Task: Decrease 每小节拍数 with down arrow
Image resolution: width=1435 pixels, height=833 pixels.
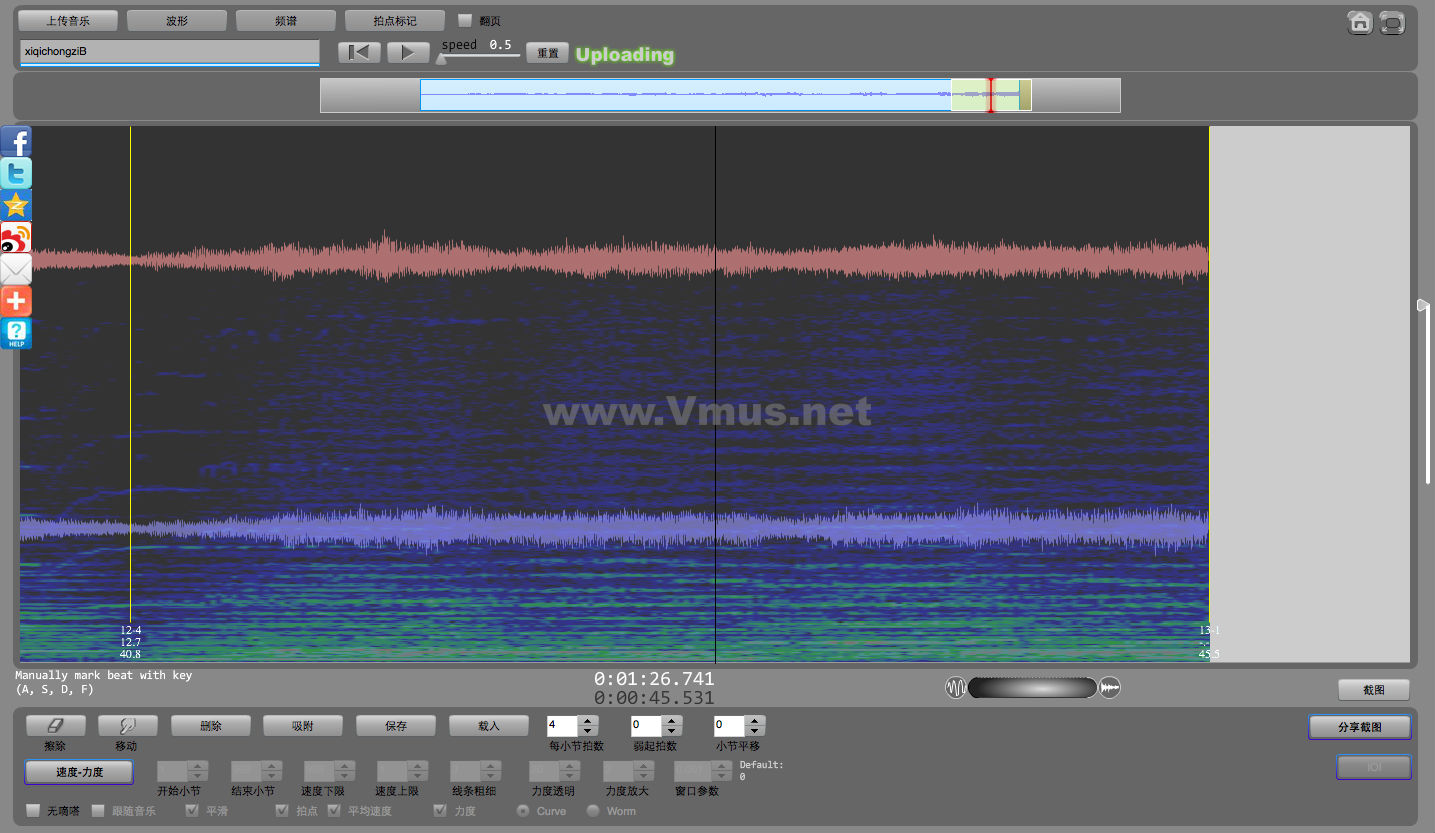Action: click(589, 731)
